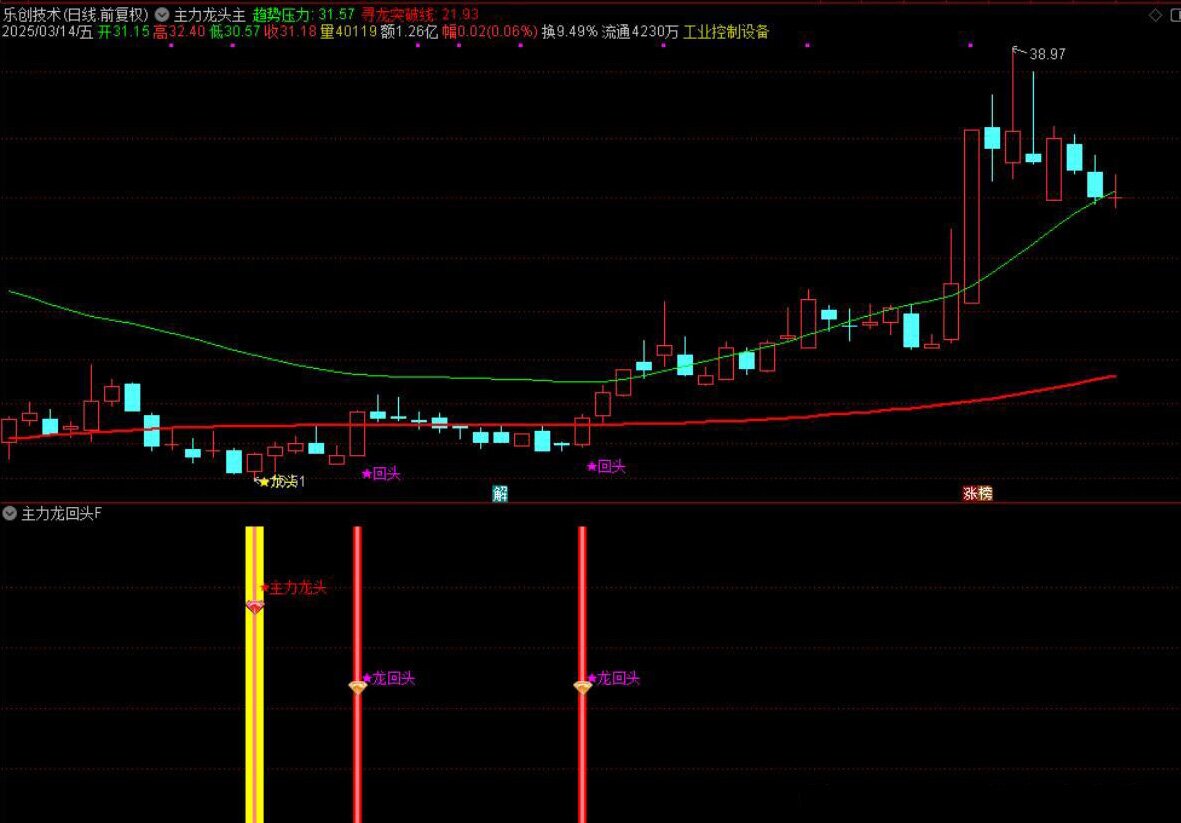The height and width of the screenshot is (823, 1181).
Task: Click the 回头 star marker nearest the 解 badge
Action: tap(606, 467)
